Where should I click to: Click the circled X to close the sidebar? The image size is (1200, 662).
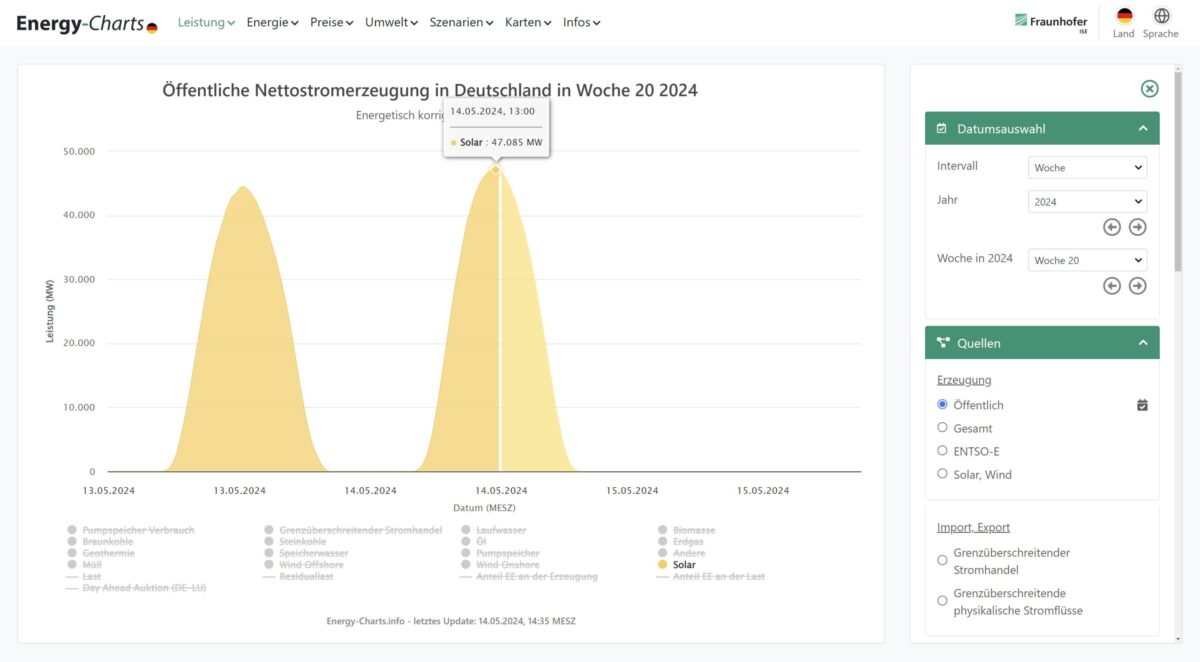pos(1150,88)
